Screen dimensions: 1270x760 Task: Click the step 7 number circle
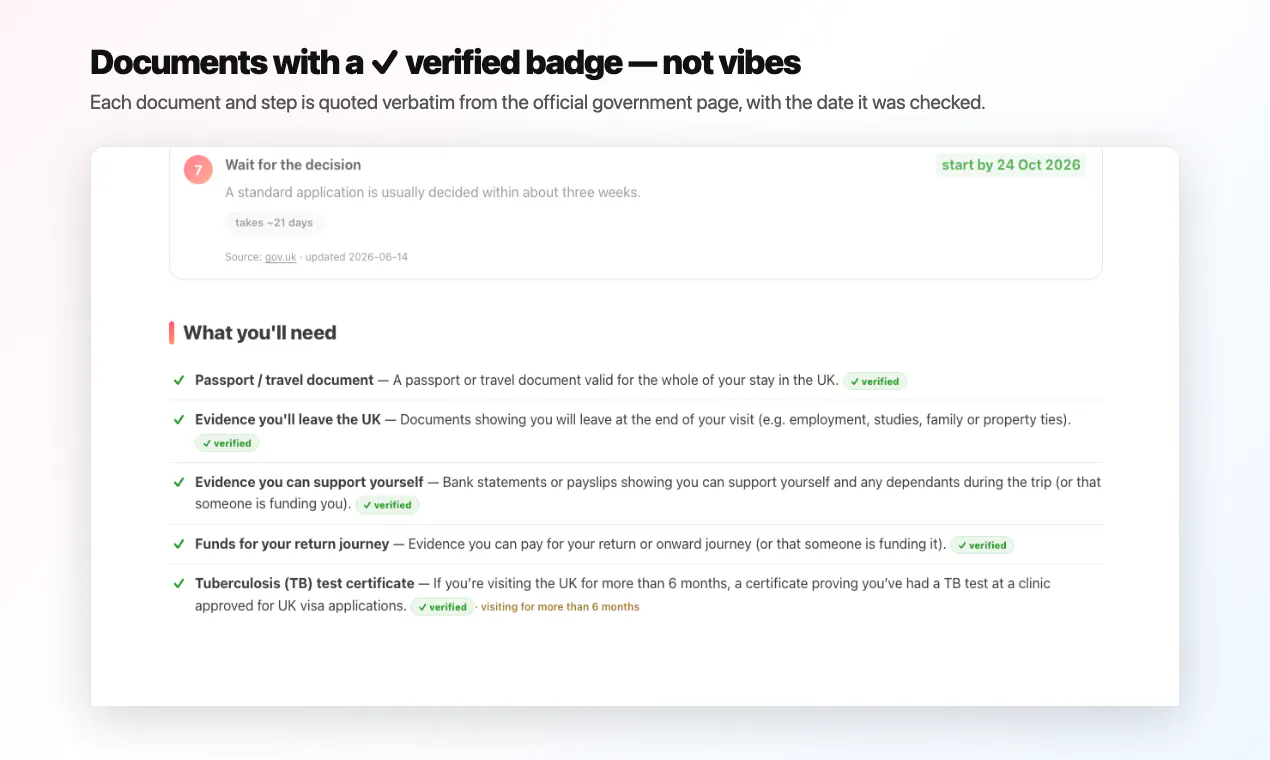pyautogui.click(x=198, y=170)
